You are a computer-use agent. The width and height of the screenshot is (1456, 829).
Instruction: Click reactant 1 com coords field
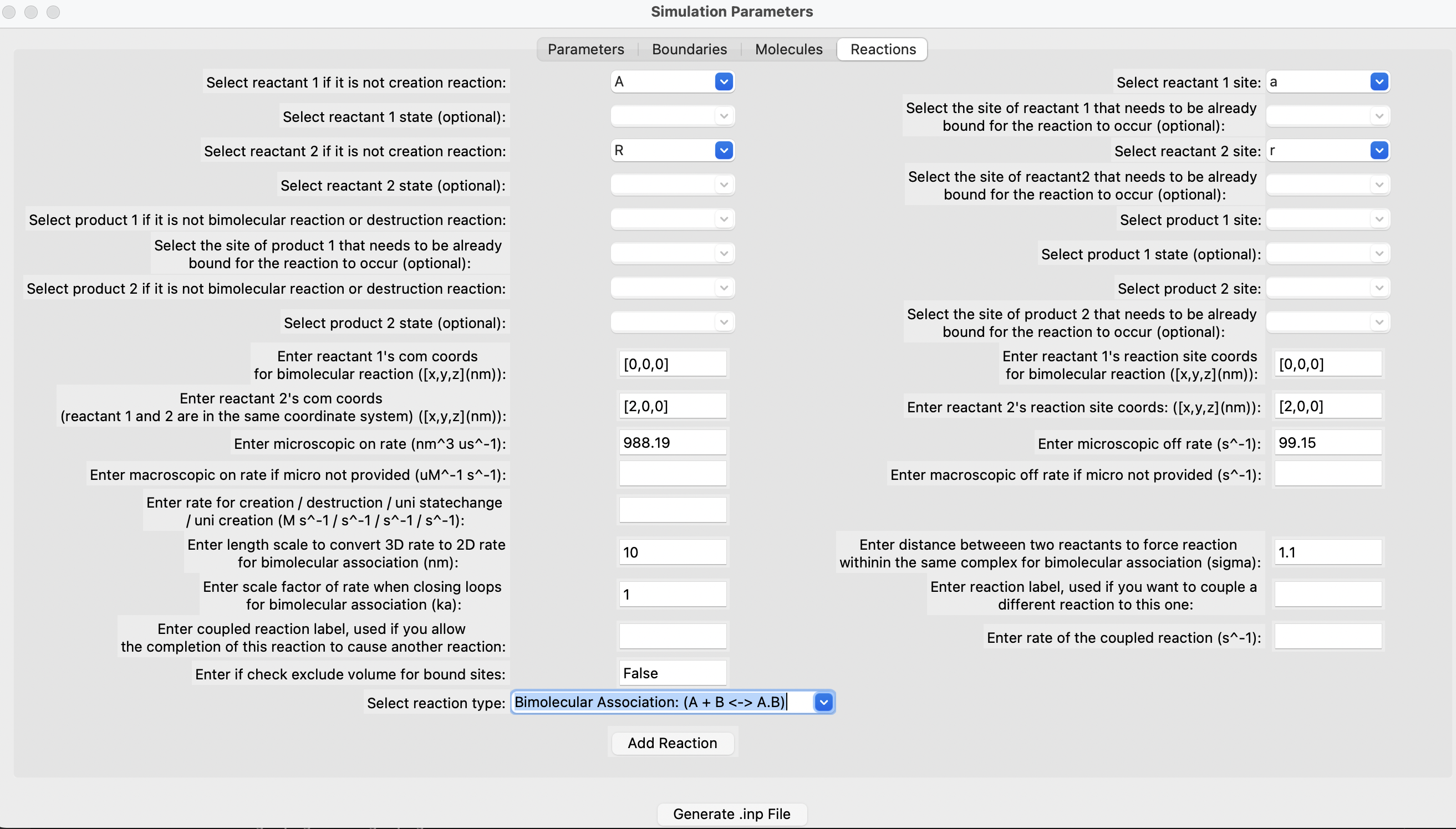(x=672, y=364)
